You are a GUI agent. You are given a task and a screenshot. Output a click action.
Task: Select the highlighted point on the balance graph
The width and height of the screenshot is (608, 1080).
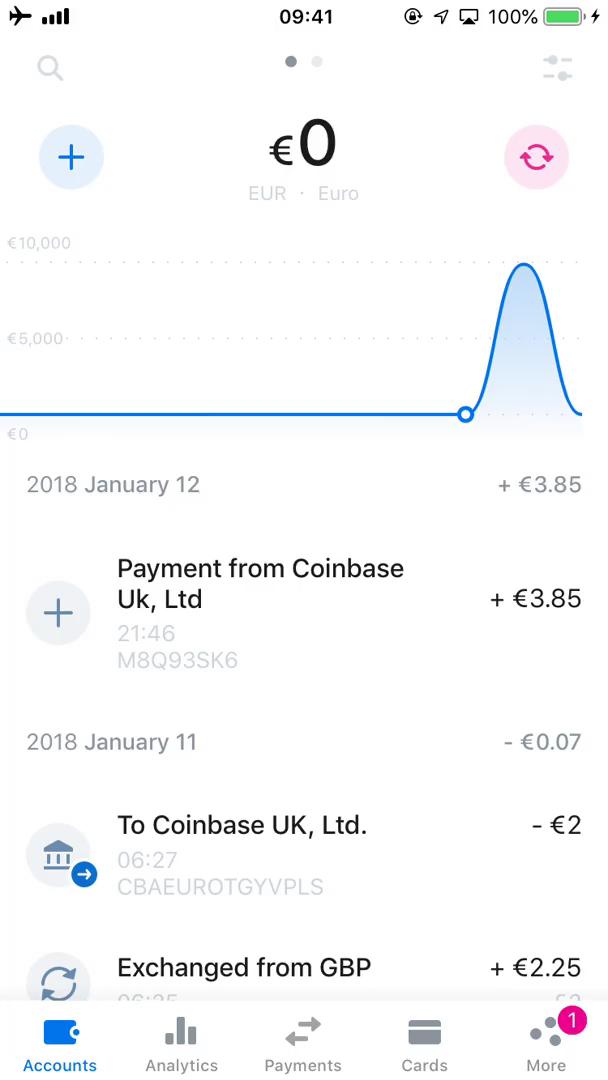[x=465, y=414]
